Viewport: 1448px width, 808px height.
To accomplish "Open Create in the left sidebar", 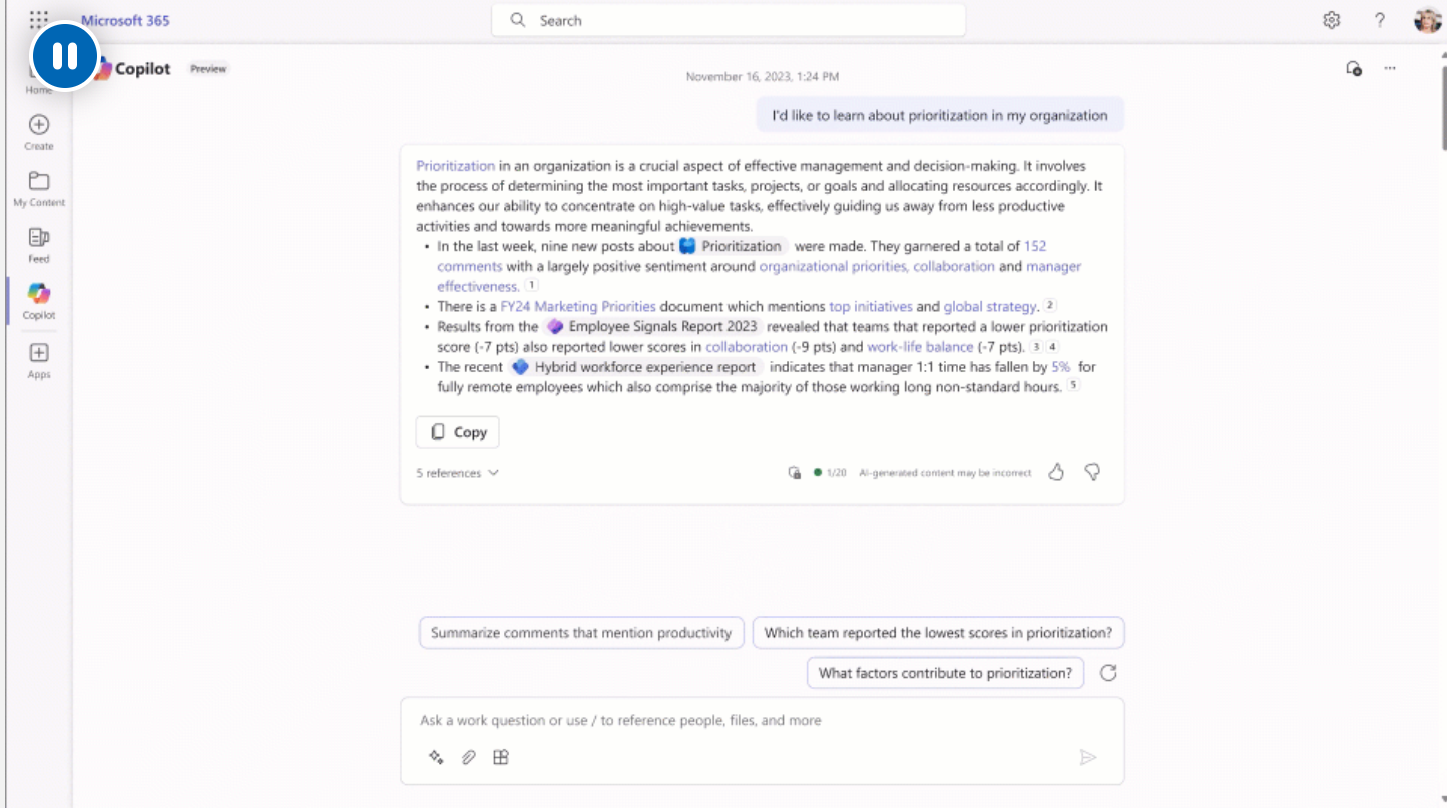I will click(x=39, y=132).
